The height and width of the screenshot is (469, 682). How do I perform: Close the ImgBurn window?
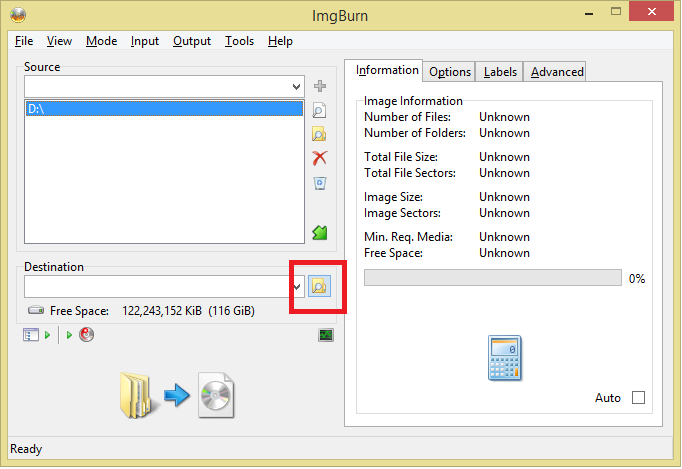[x=651, y=12]
